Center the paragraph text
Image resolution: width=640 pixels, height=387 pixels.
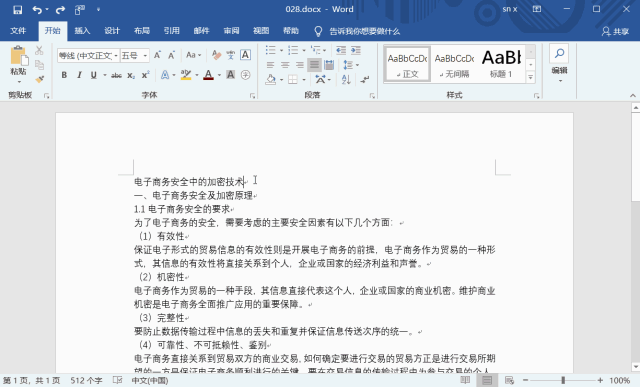click(x=285, y=65)
